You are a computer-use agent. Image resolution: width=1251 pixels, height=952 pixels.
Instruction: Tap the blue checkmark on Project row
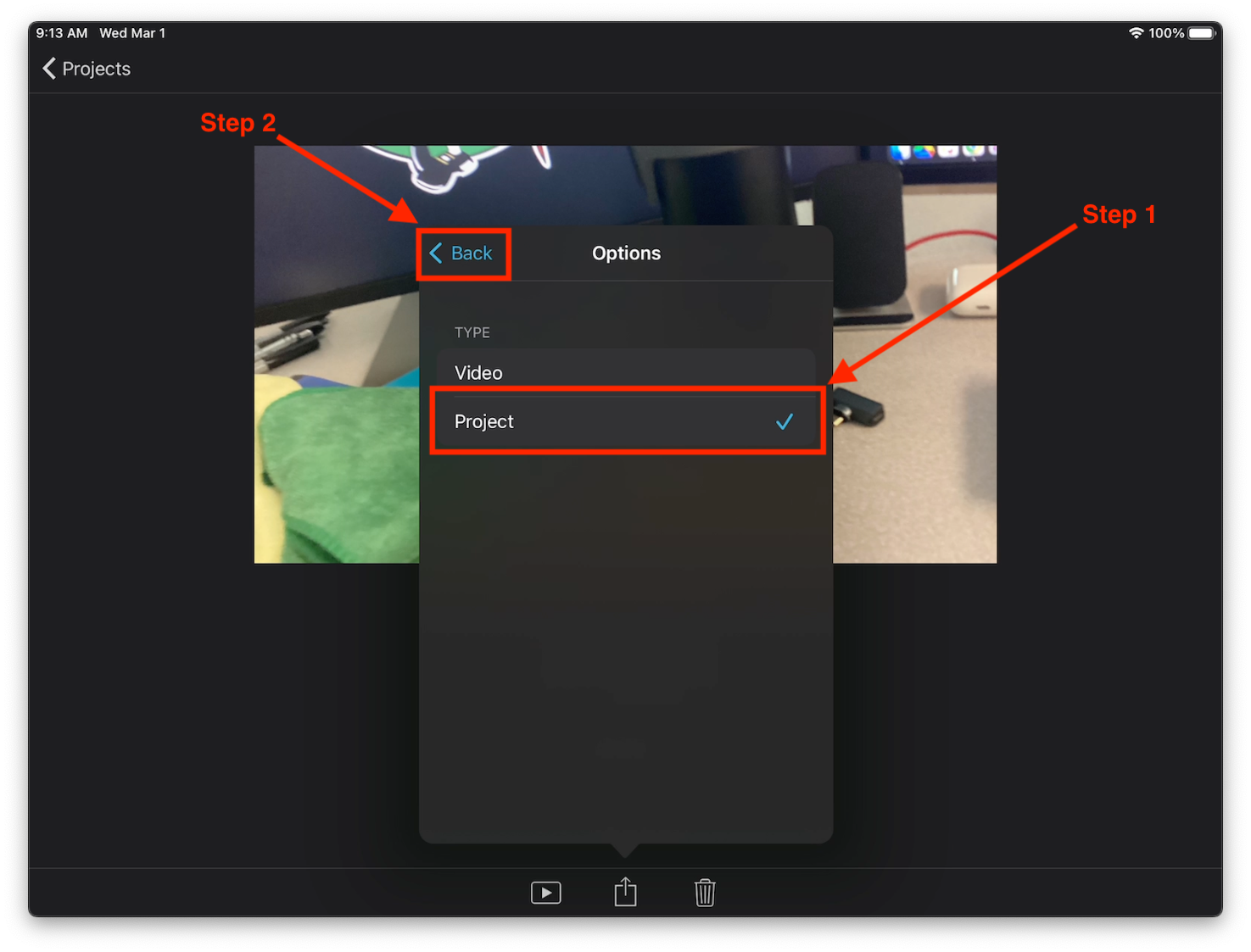785,421
